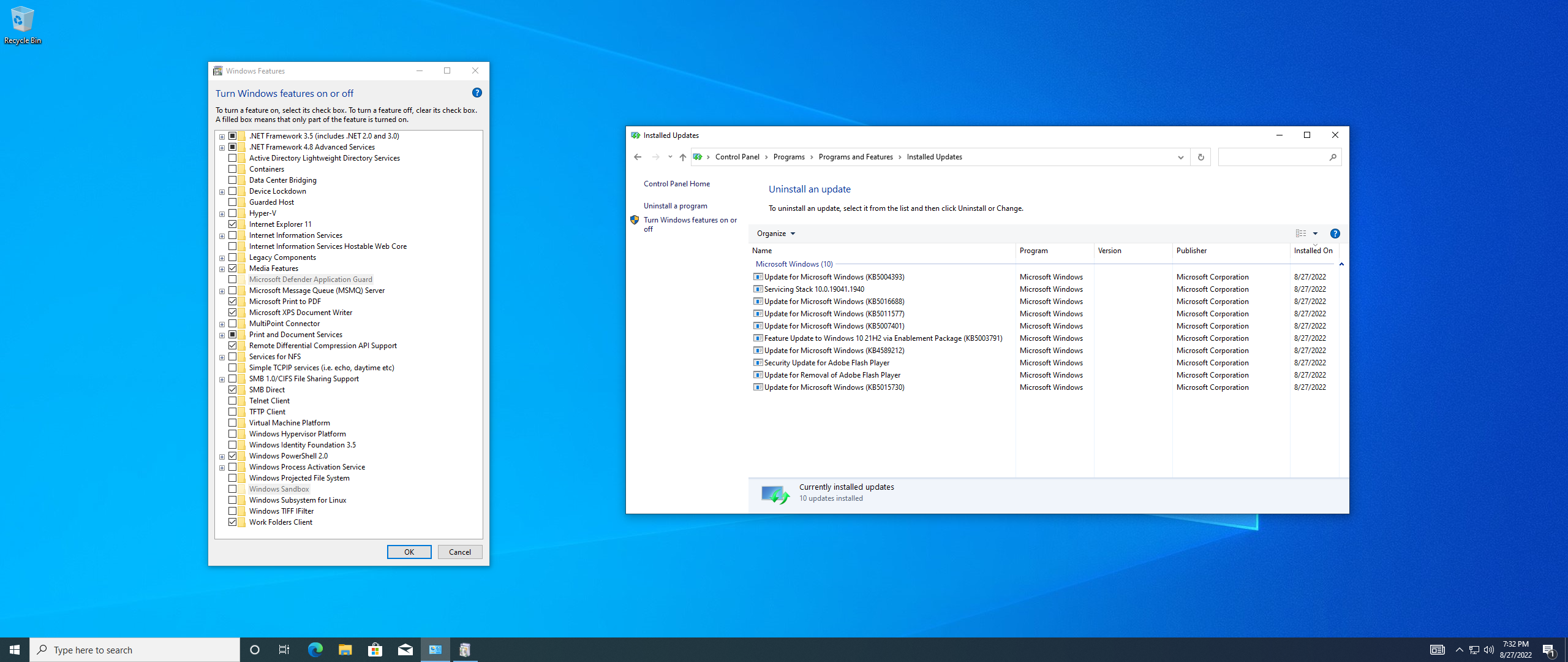Go up one level with the up arrow
This screenshot has height=662, width=1568.
683,157
